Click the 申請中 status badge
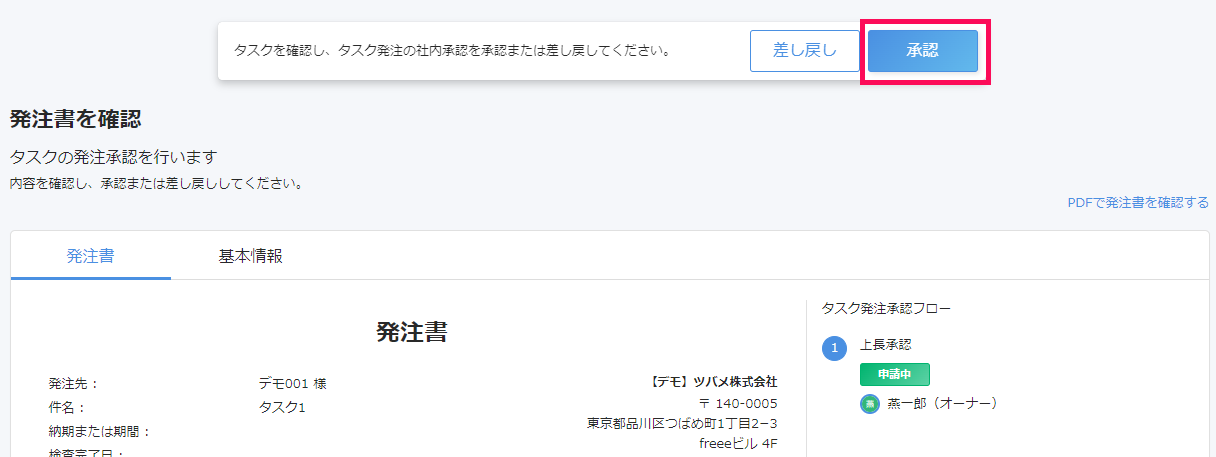The width and height of the screenshot is (1216, 457). point(895,374)
